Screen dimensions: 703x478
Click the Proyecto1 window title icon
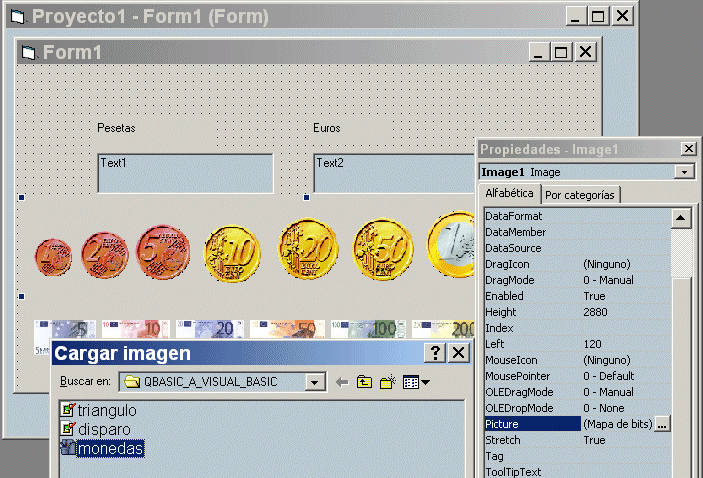pos(17,17)
